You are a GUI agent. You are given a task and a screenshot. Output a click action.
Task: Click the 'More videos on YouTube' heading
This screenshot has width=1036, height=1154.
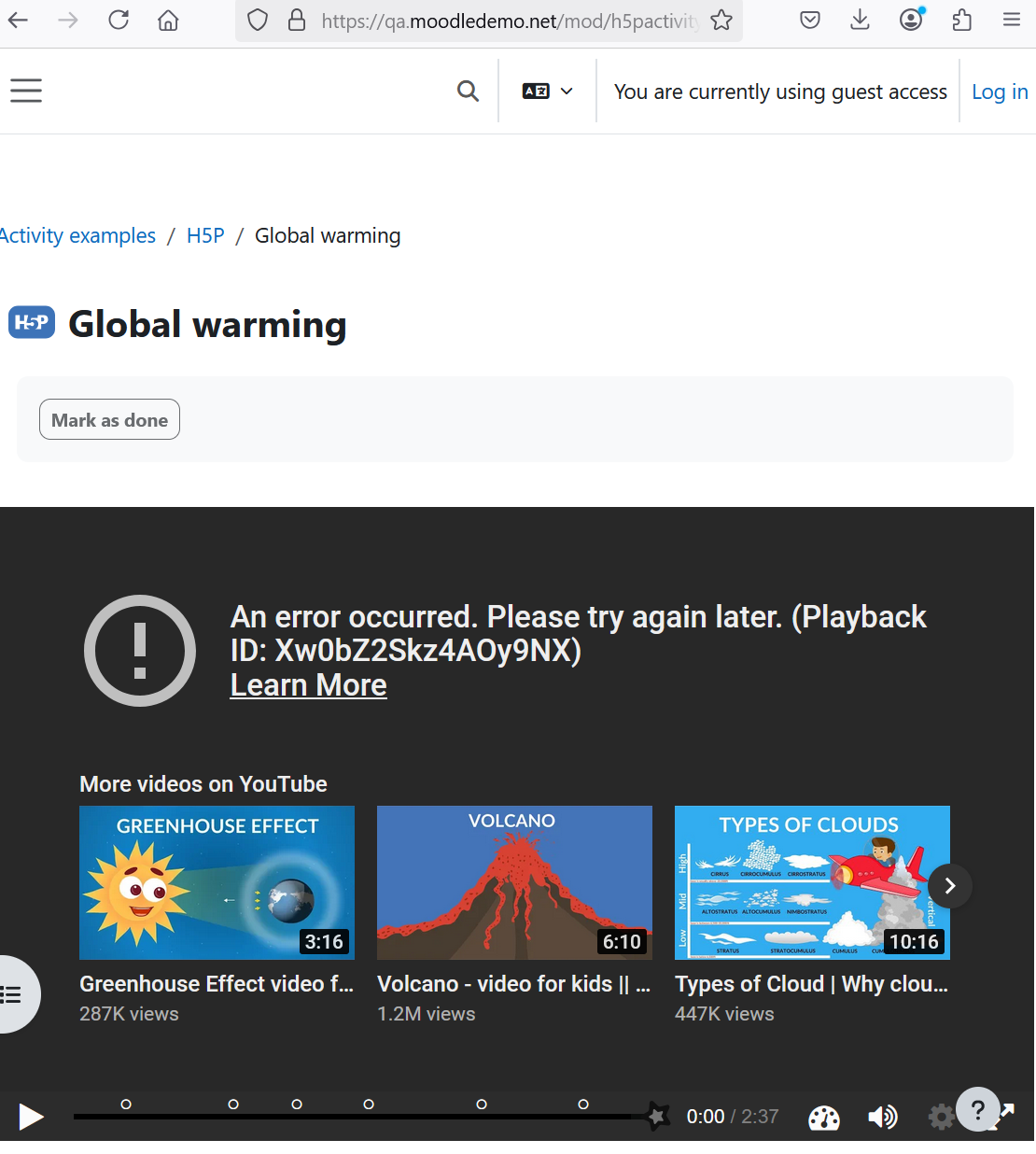(x=203, y=784)
